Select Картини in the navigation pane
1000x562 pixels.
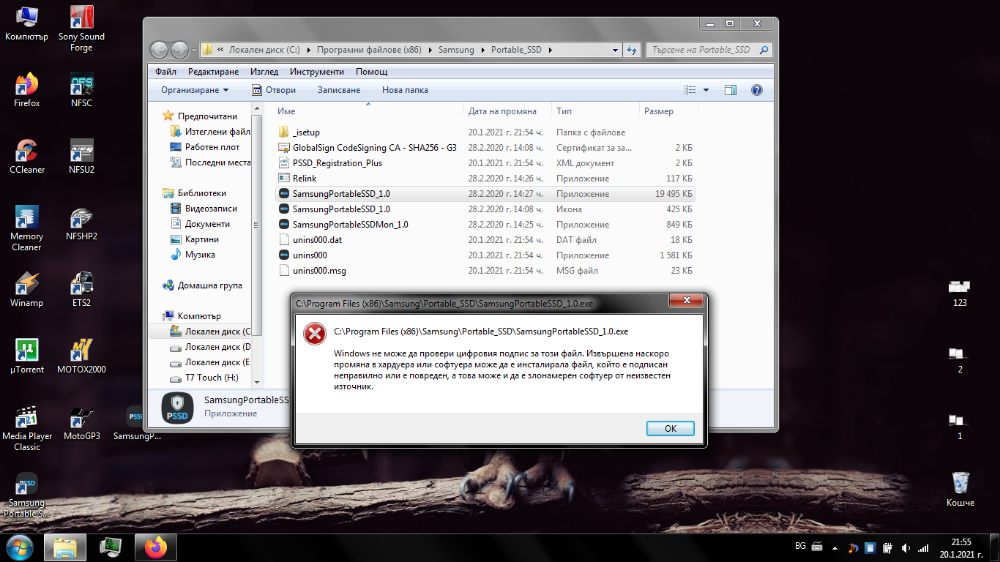pyautogui.click(x=202, y=239)
